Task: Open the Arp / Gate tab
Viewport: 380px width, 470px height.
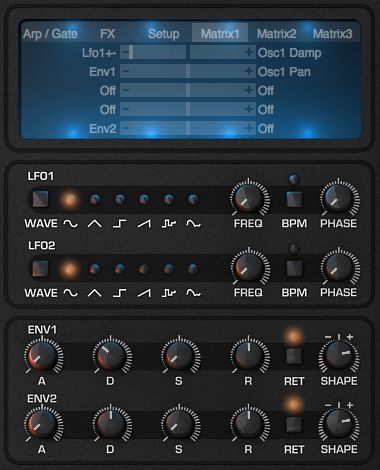Action: (50, 34)
